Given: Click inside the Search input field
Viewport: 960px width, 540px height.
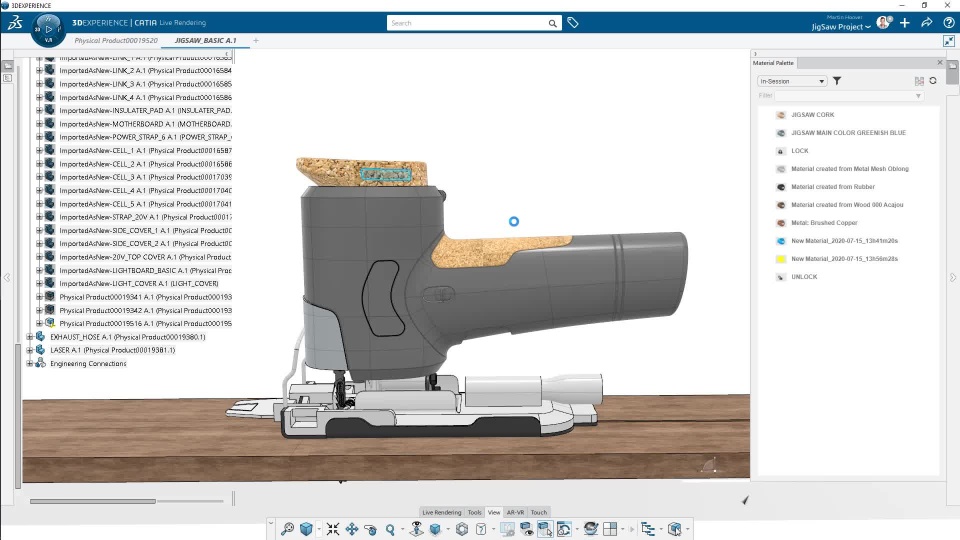Looking at the screenshot, I should click(x=467, y=23).
